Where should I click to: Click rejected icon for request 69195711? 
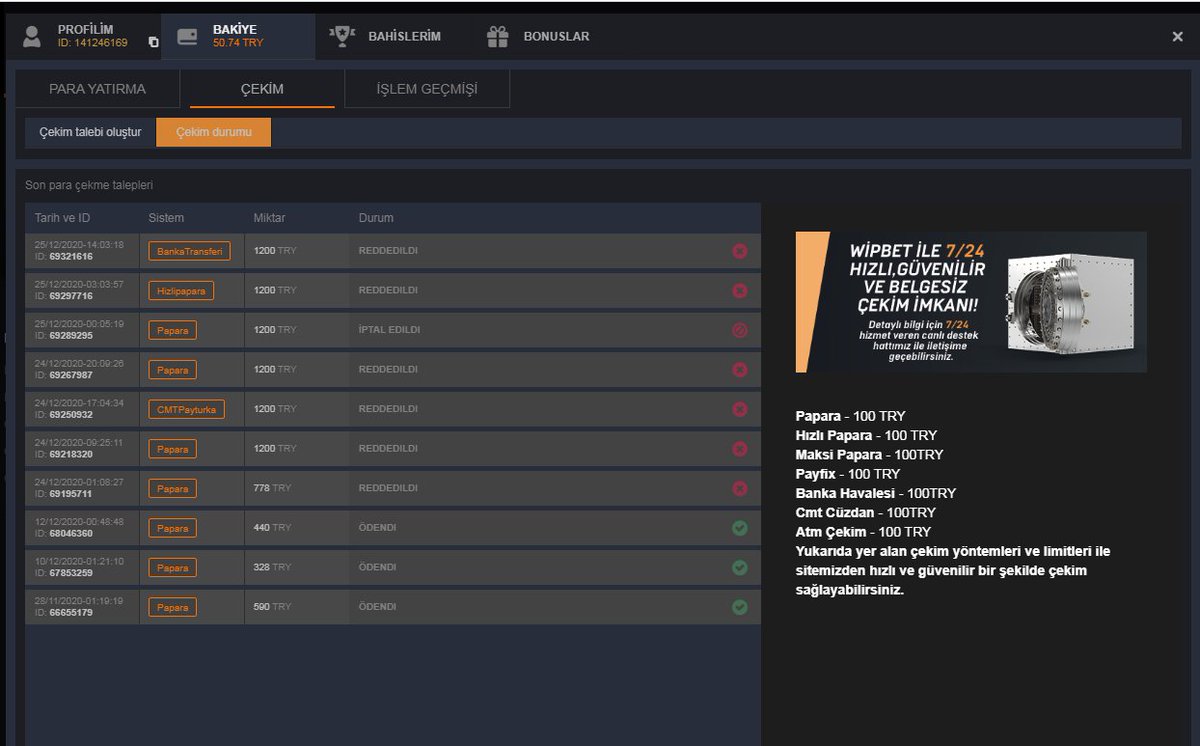(x=740, y=488)
